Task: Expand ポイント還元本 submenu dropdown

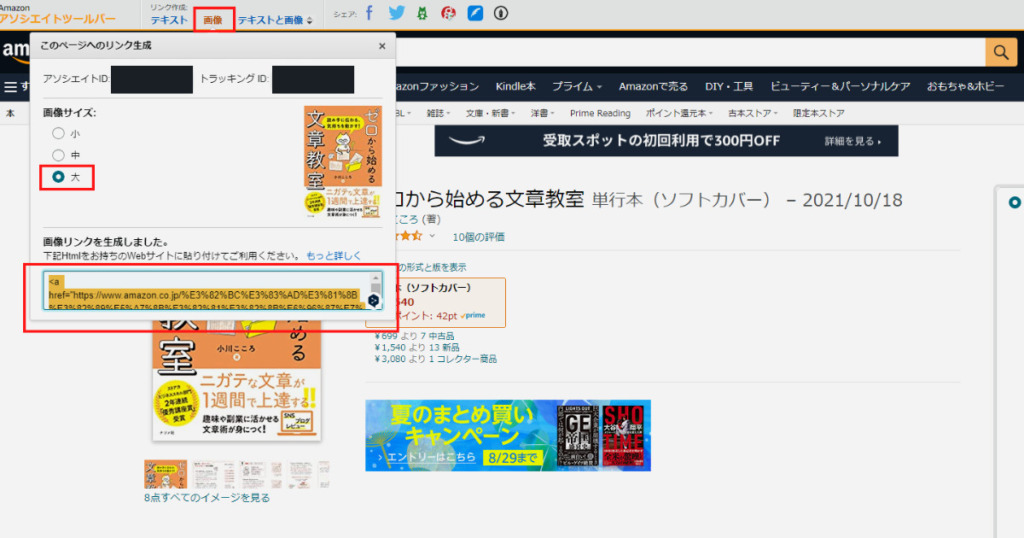Action: 679,113
